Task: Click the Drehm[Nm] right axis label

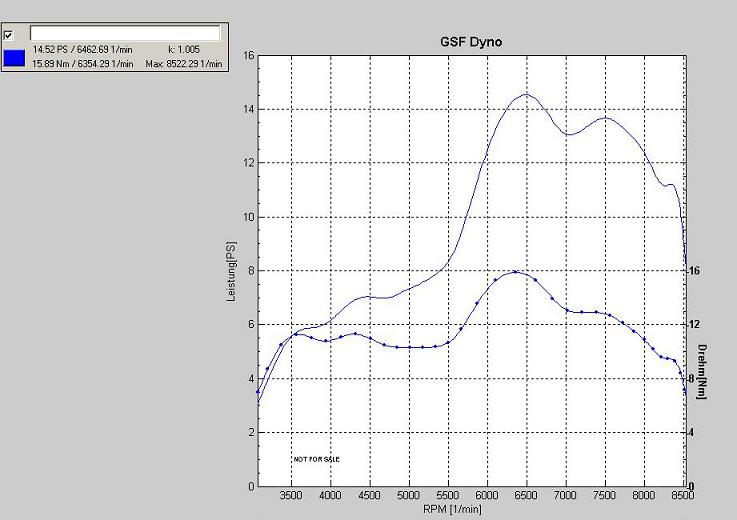Action: (x=702, y=366)
